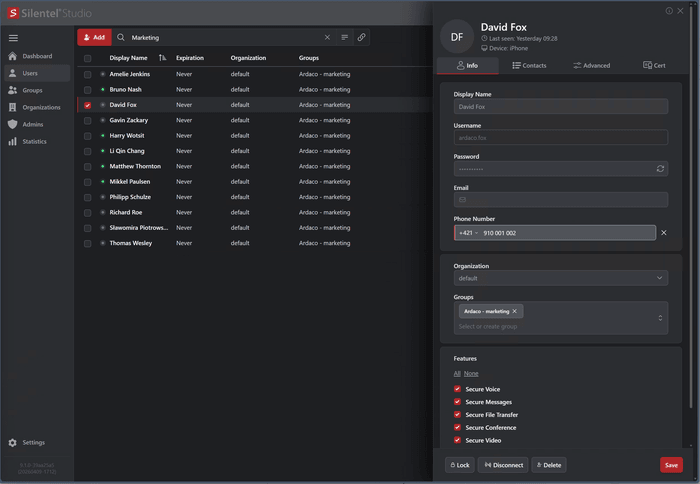The height and width of the screenshot is (484, 700).
Task: Expand the Groups selector arrows
Action: coord(660,318)
